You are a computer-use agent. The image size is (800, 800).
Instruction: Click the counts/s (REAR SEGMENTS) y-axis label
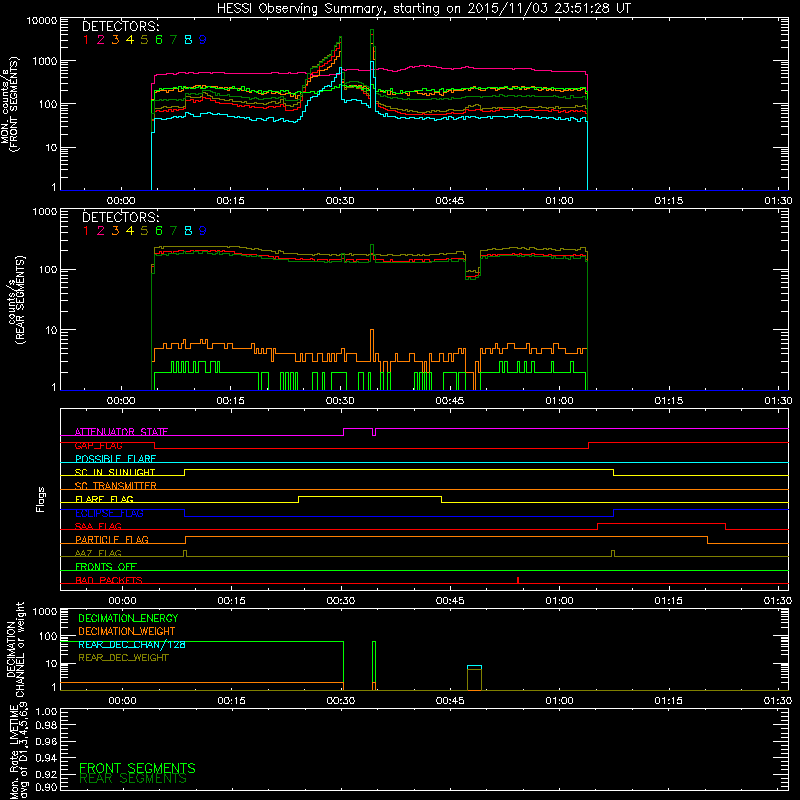click(16, 300)
